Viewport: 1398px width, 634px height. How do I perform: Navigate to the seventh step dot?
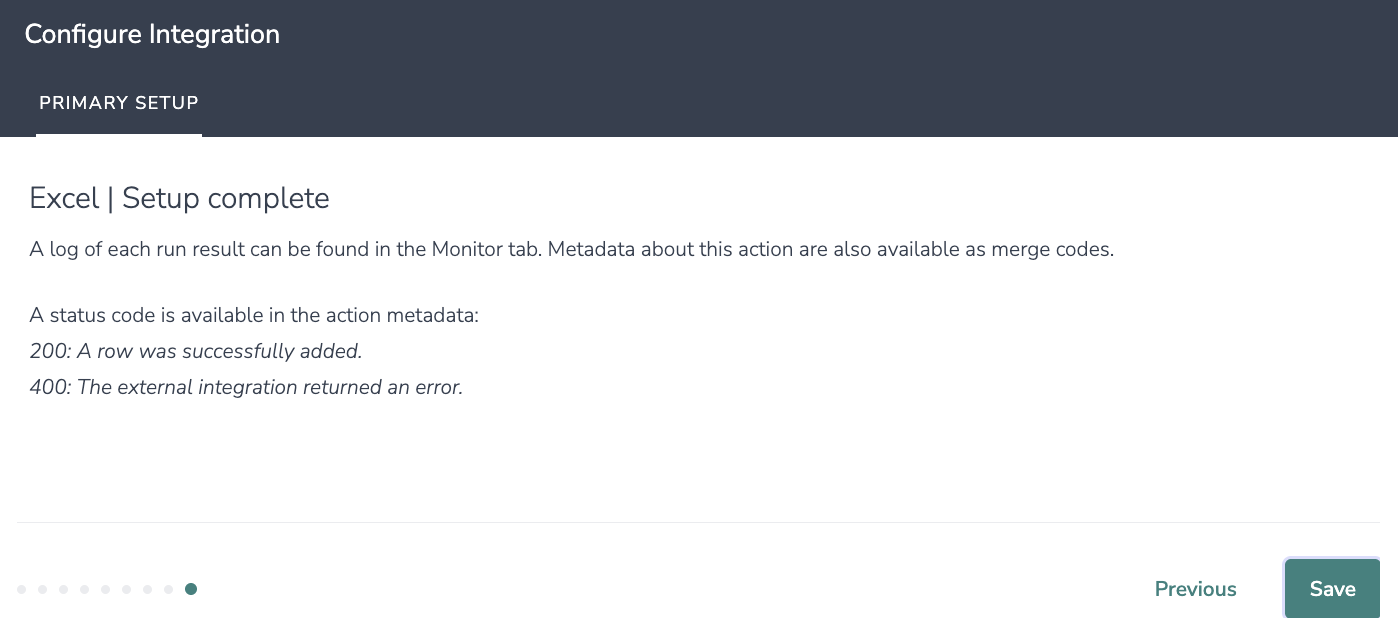point(148,589)
